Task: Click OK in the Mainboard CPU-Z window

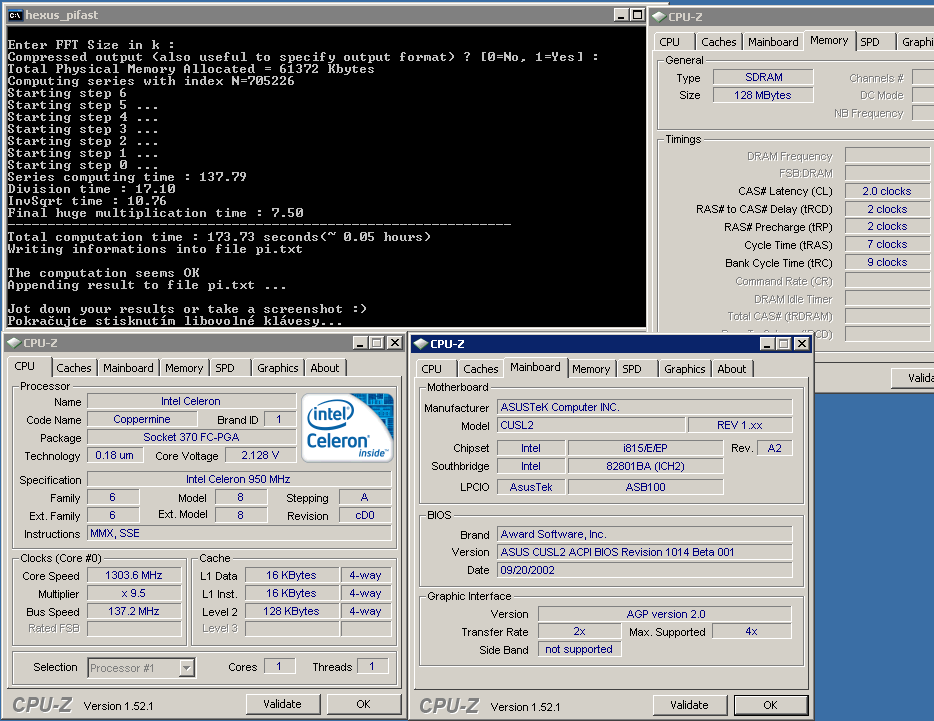Action: pyautogui.click(x=770, y=705)
